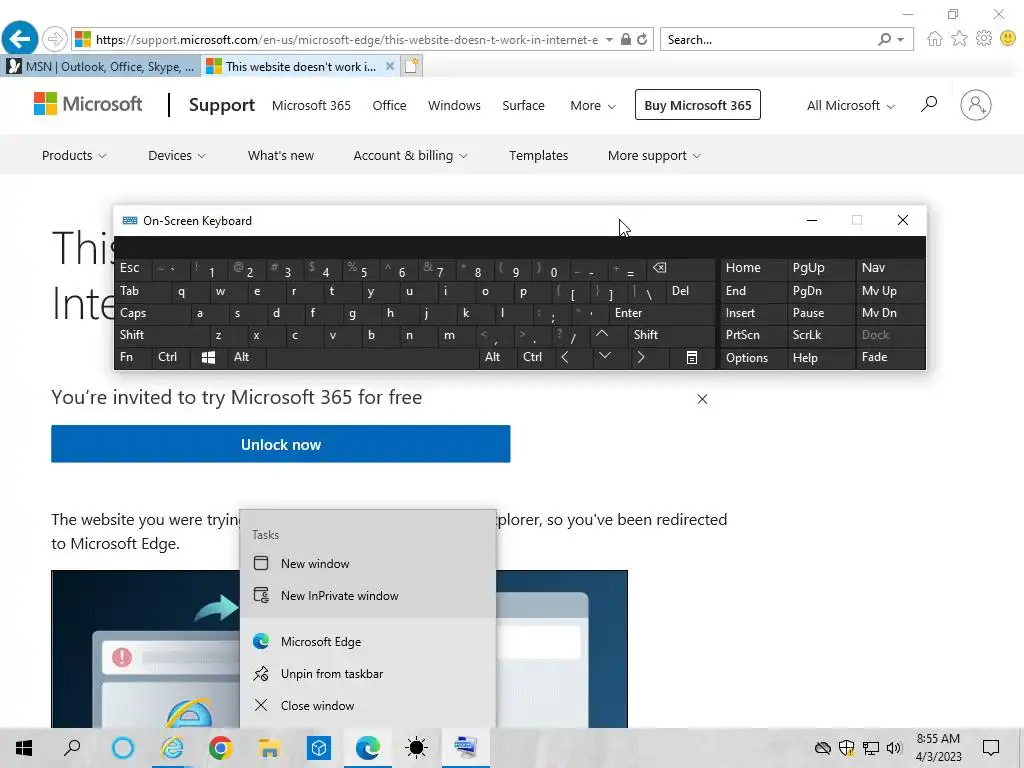Image resolution: width=1024 pixels, height=768 pixels.
Task: Click the down arrow key on On-Screen Keyboard
Action: click(x=605, y=357)
